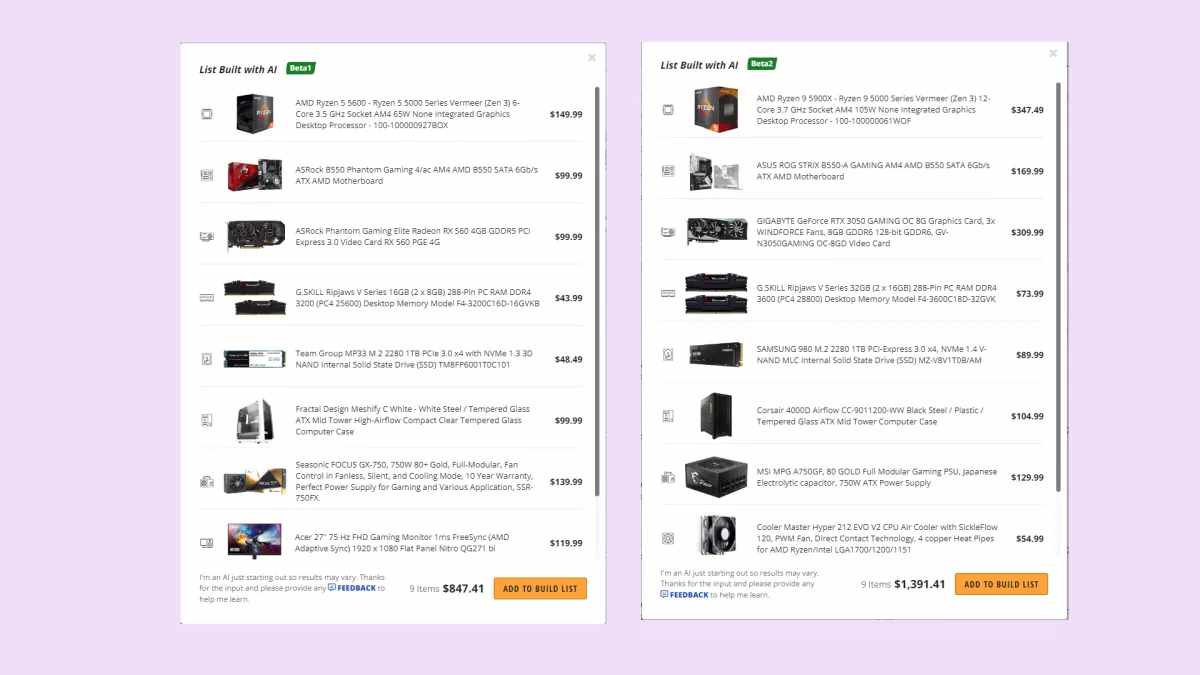
Task: Click memory category icon beside 16GB Ripjaws
Action: click(207, 298)
